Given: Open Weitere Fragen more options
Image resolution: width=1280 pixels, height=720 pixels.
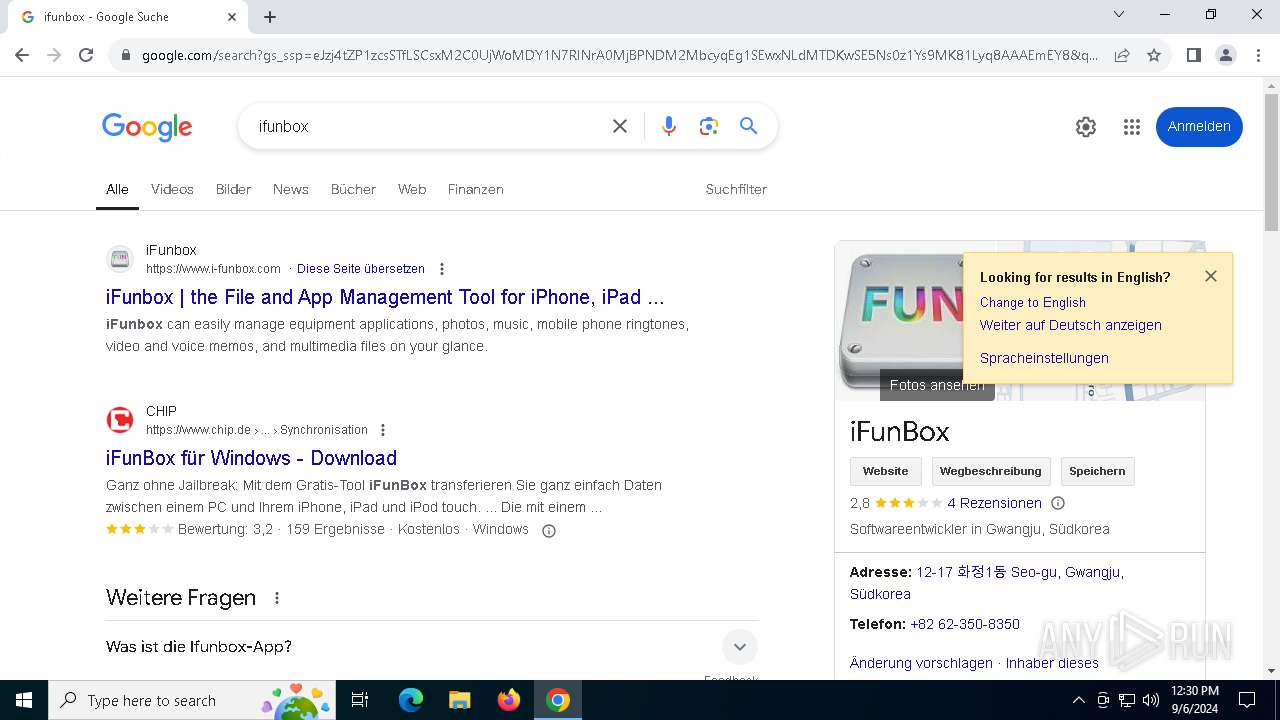Looking at the screenshot, I should [x=277, y=598].
